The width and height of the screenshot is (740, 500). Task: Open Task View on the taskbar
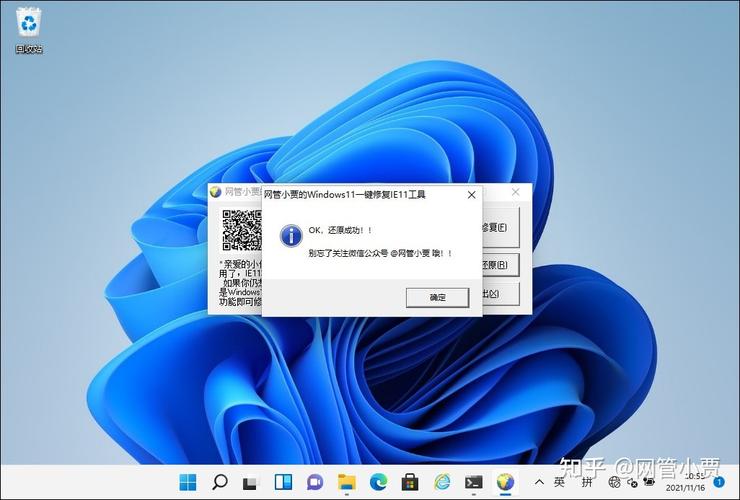point(251,483)
